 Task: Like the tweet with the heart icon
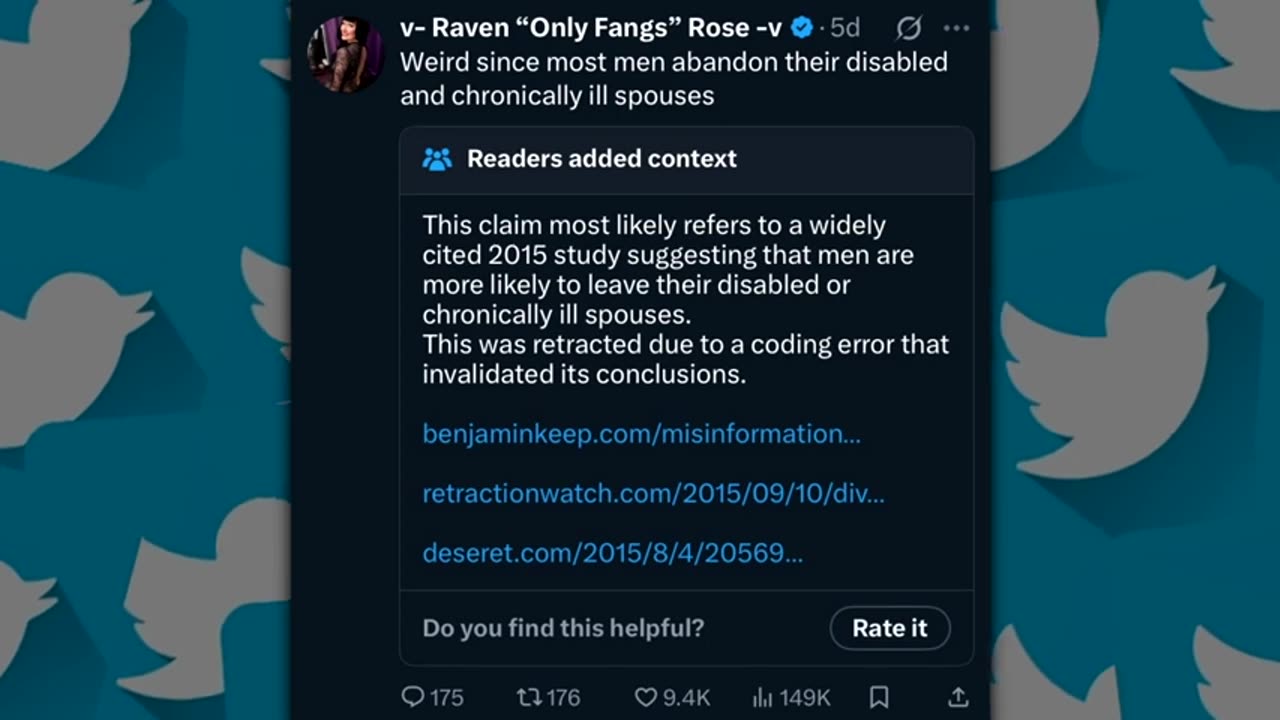[647, 697]
